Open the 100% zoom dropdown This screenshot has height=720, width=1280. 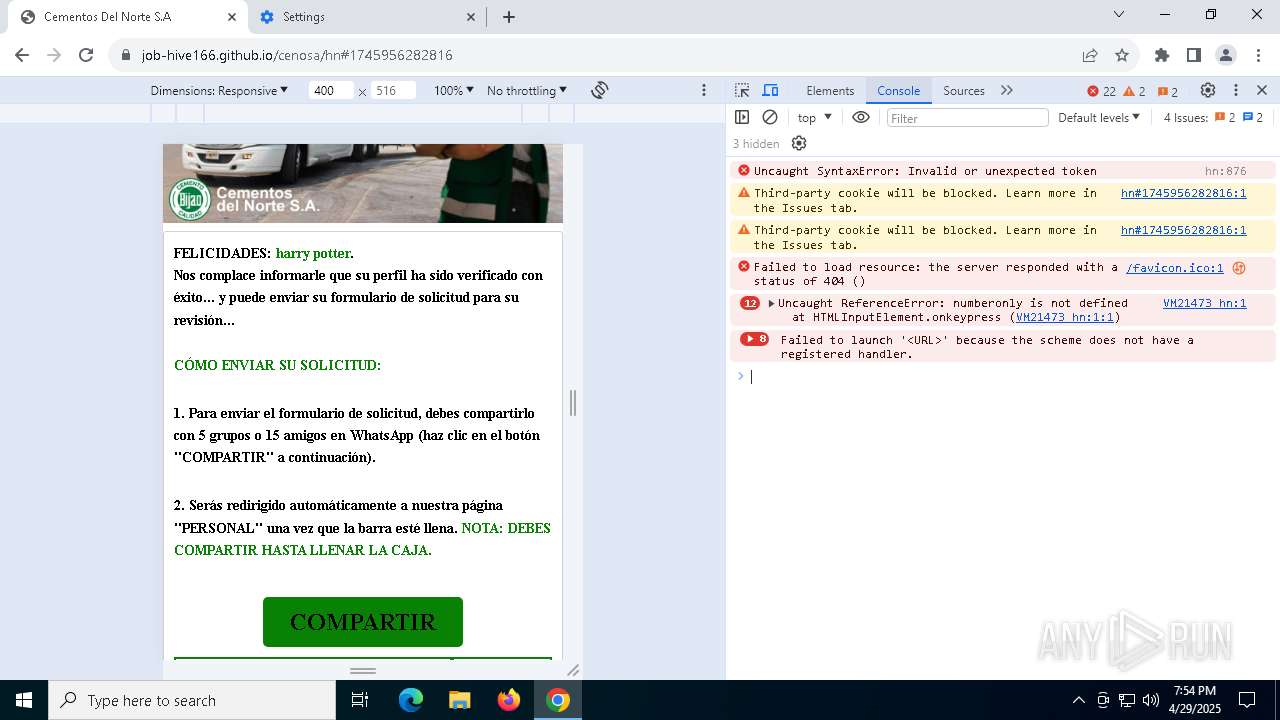454,90
